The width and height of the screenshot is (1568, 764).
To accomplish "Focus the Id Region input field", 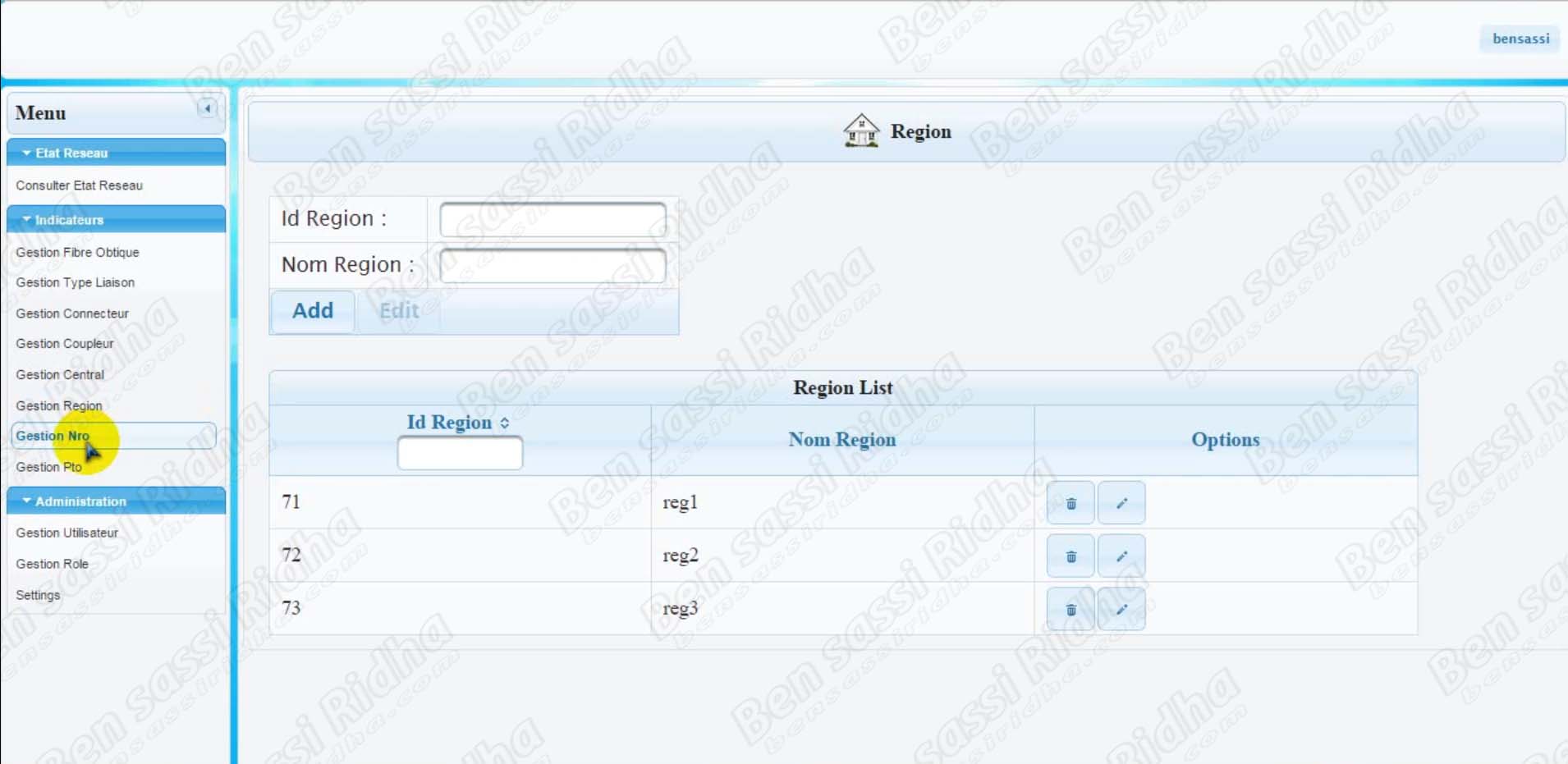I will [552, 219].
